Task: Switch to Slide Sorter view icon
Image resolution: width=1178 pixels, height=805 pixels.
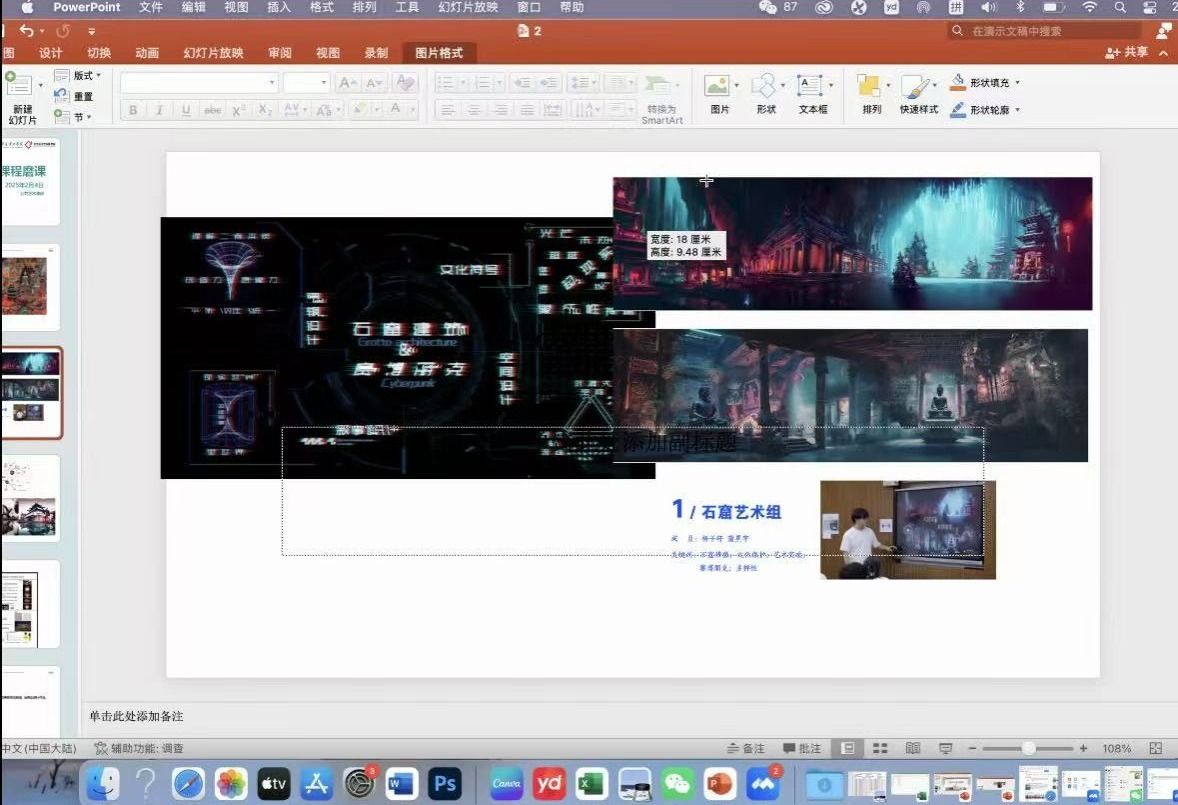Action: click(880, 748)
